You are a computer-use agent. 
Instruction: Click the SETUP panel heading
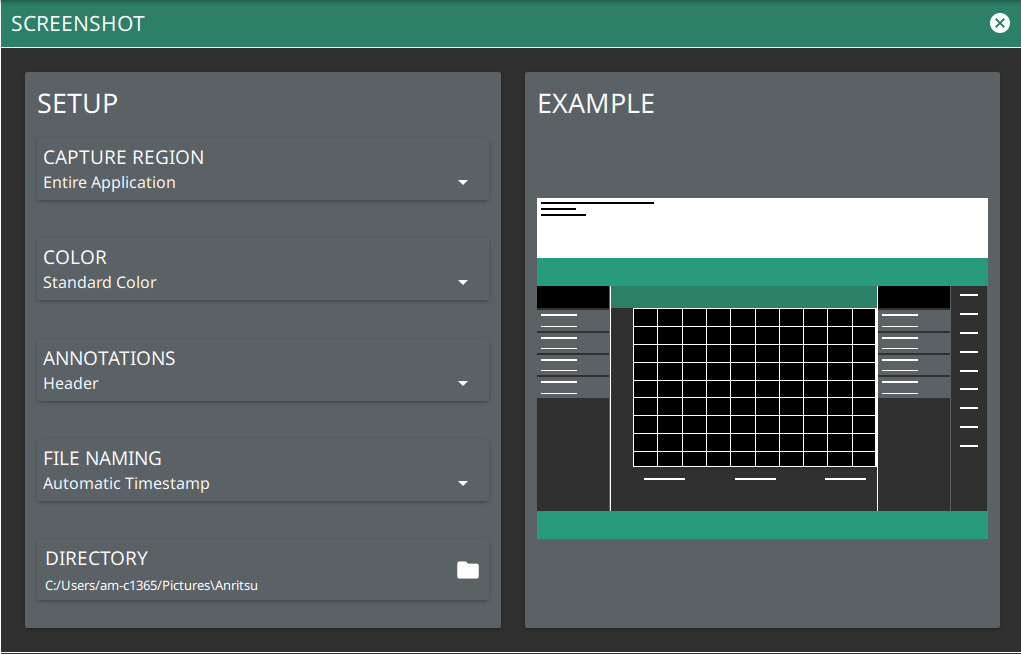[x=77, y=104]
